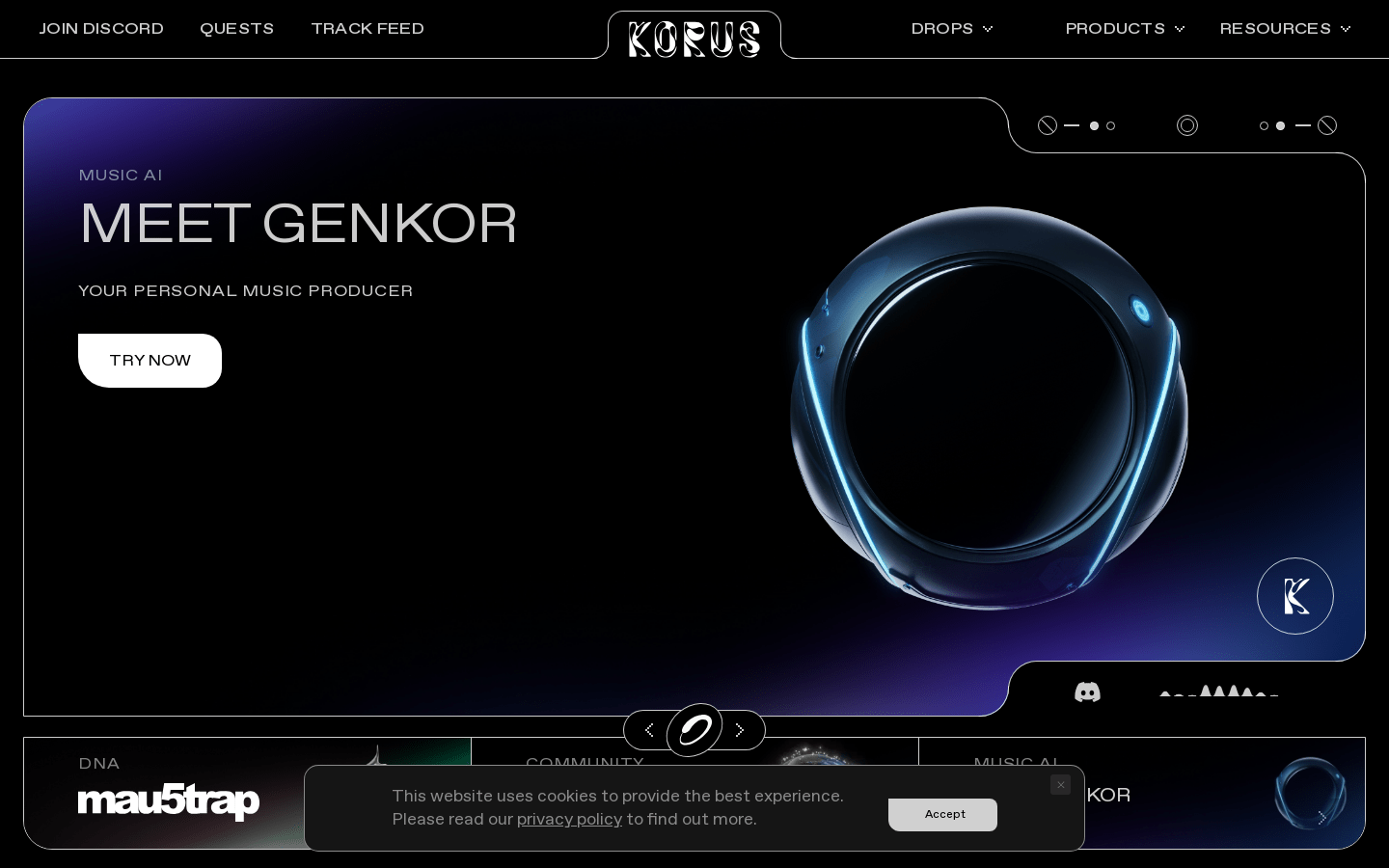Go to Track Feed in the navigation

coord(368,29)
